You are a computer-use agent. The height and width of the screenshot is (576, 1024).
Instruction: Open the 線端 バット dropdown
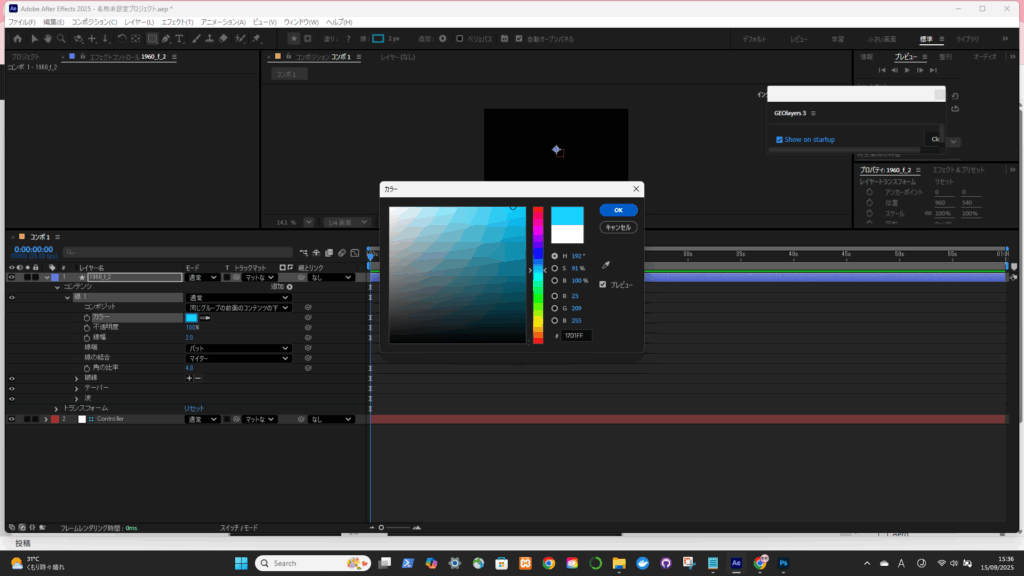238,348
